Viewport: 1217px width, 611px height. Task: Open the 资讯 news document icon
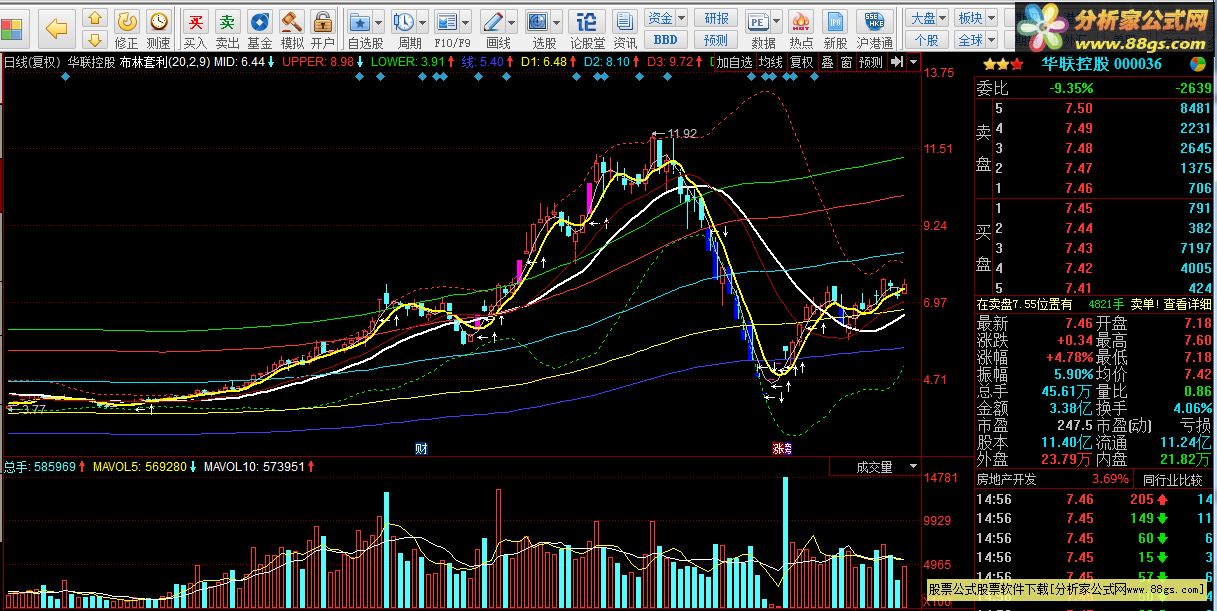[x=625, y=29]
